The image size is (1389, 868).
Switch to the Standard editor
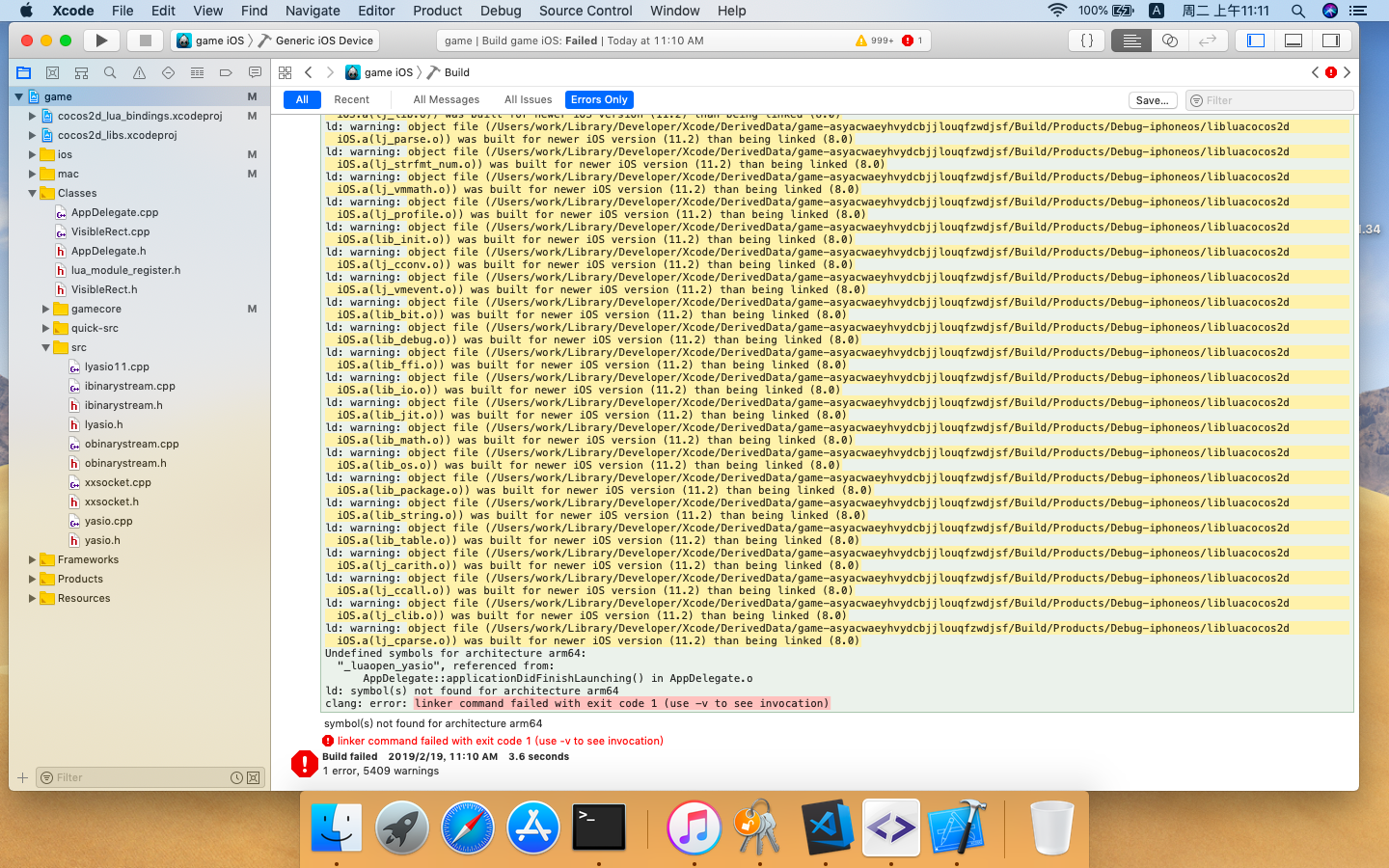pyautogui.click(x=1131, y=41)
